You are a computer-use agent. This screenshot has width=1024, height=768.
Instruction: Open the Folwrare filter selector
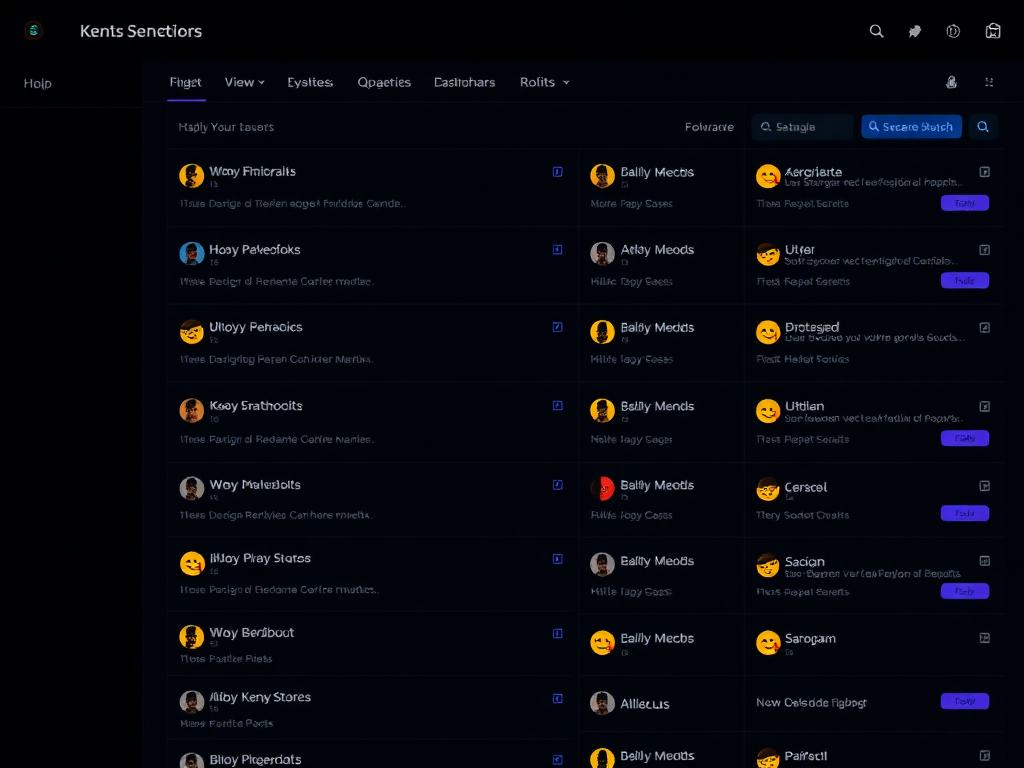pyautogui.click(x=709, y=127)
